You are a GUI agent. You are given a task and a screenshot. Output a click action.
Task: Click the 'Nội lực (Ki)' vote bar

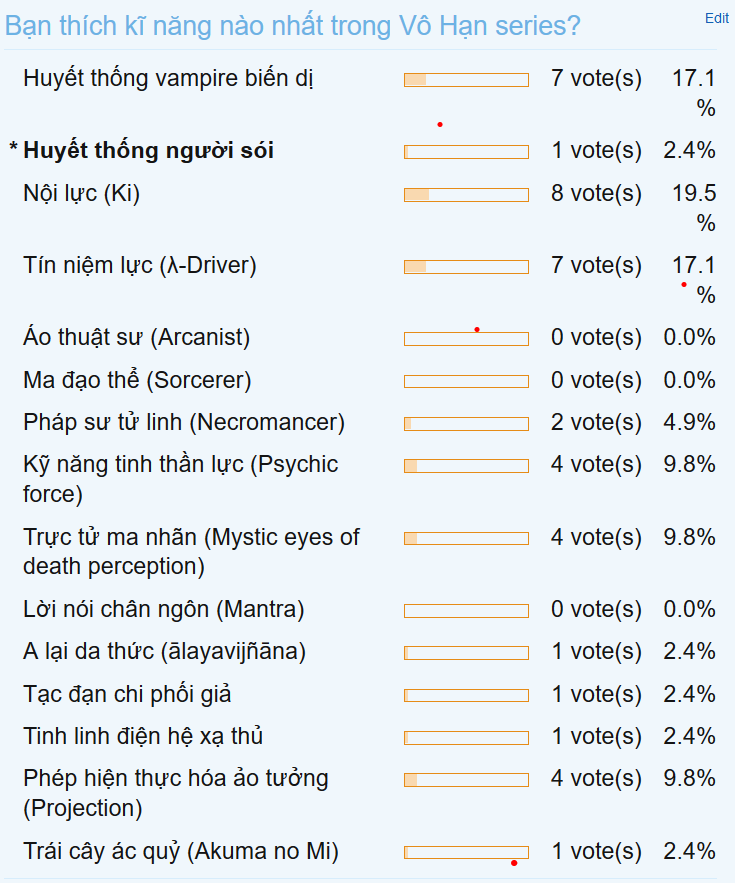[466, 194]
